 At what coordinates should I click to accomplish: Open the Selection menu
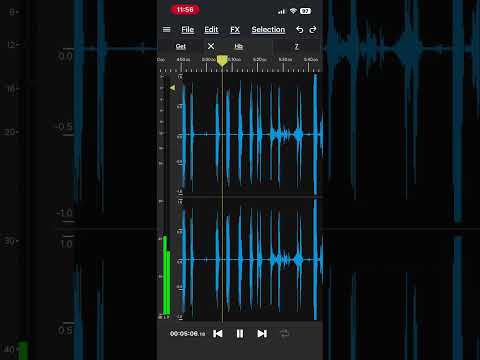coord(268,30)
